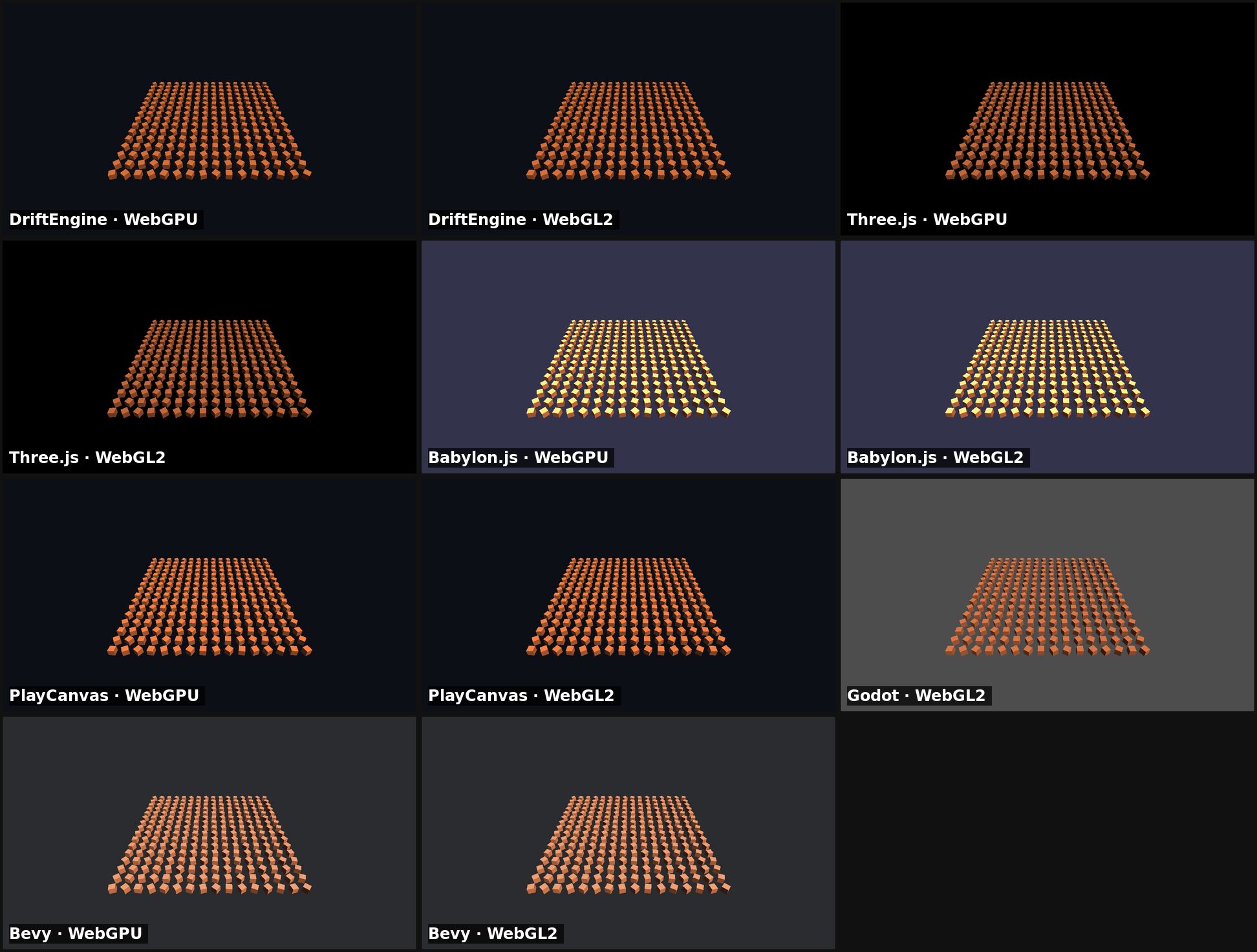Click the 'Three.js · WebGPU' caption label
Screen dimensions: 1257x952
tap(927, 220)
